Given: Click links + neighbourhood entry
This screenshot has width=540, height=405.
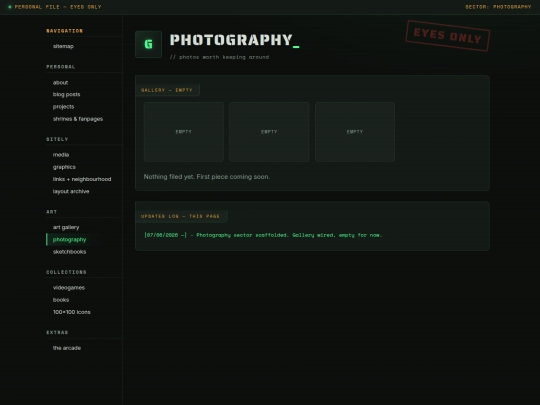Looking at the screenshot, I should (82, 179).
